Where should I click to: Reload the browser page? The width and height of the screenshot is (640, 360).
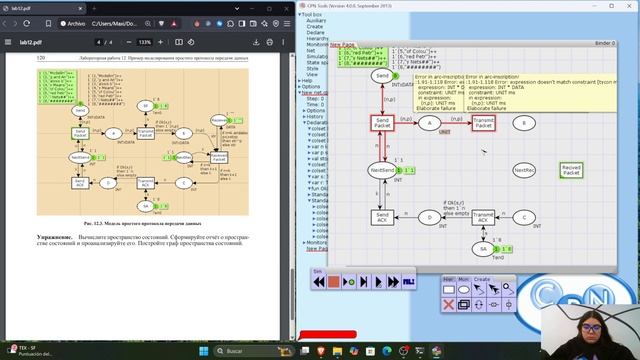coord(27,24)
